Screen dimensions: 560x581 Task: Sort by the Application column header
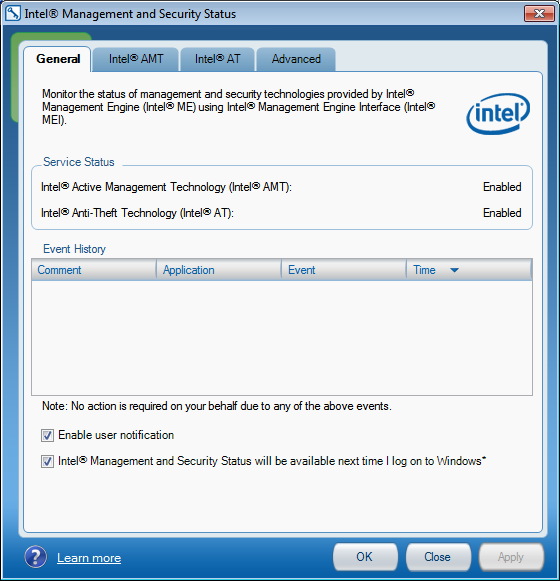pos(219,270)
